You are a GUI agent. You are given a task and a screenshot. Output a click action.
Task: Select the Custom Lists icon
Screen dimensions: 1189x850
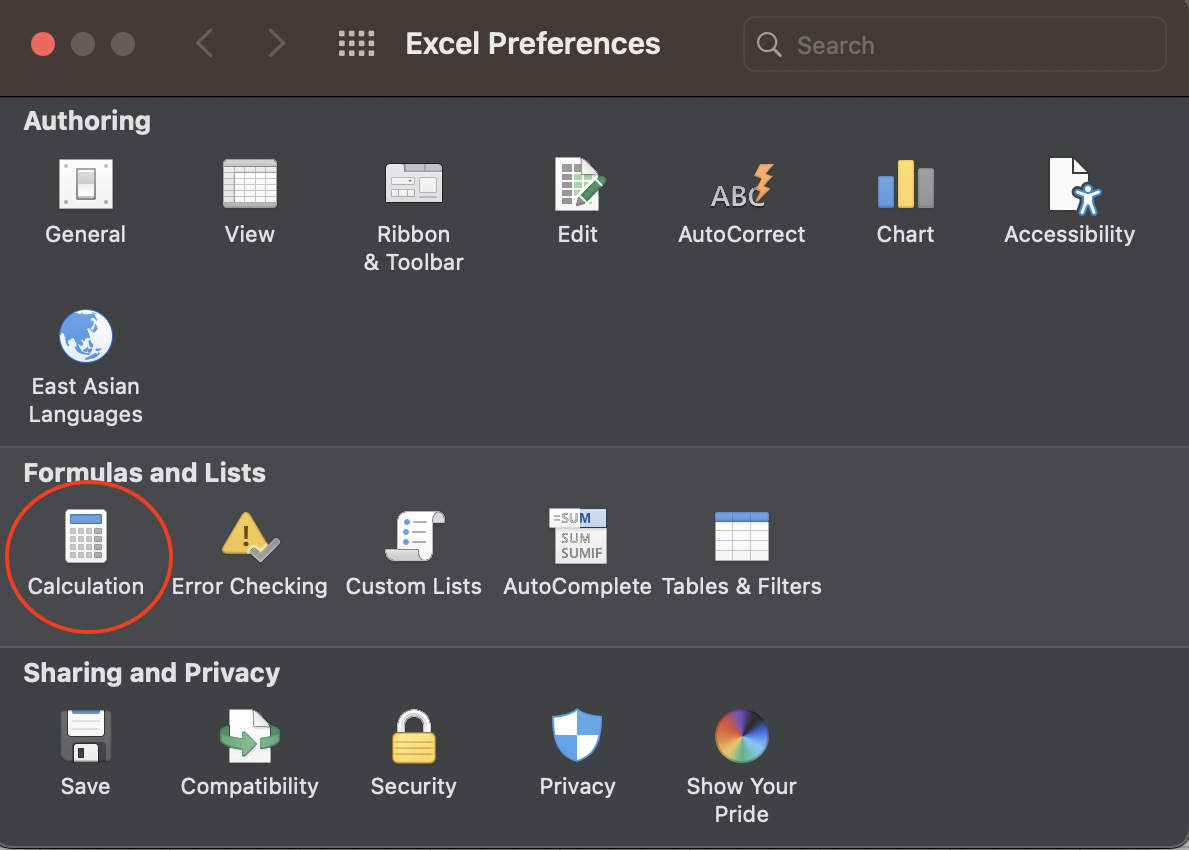413,538
